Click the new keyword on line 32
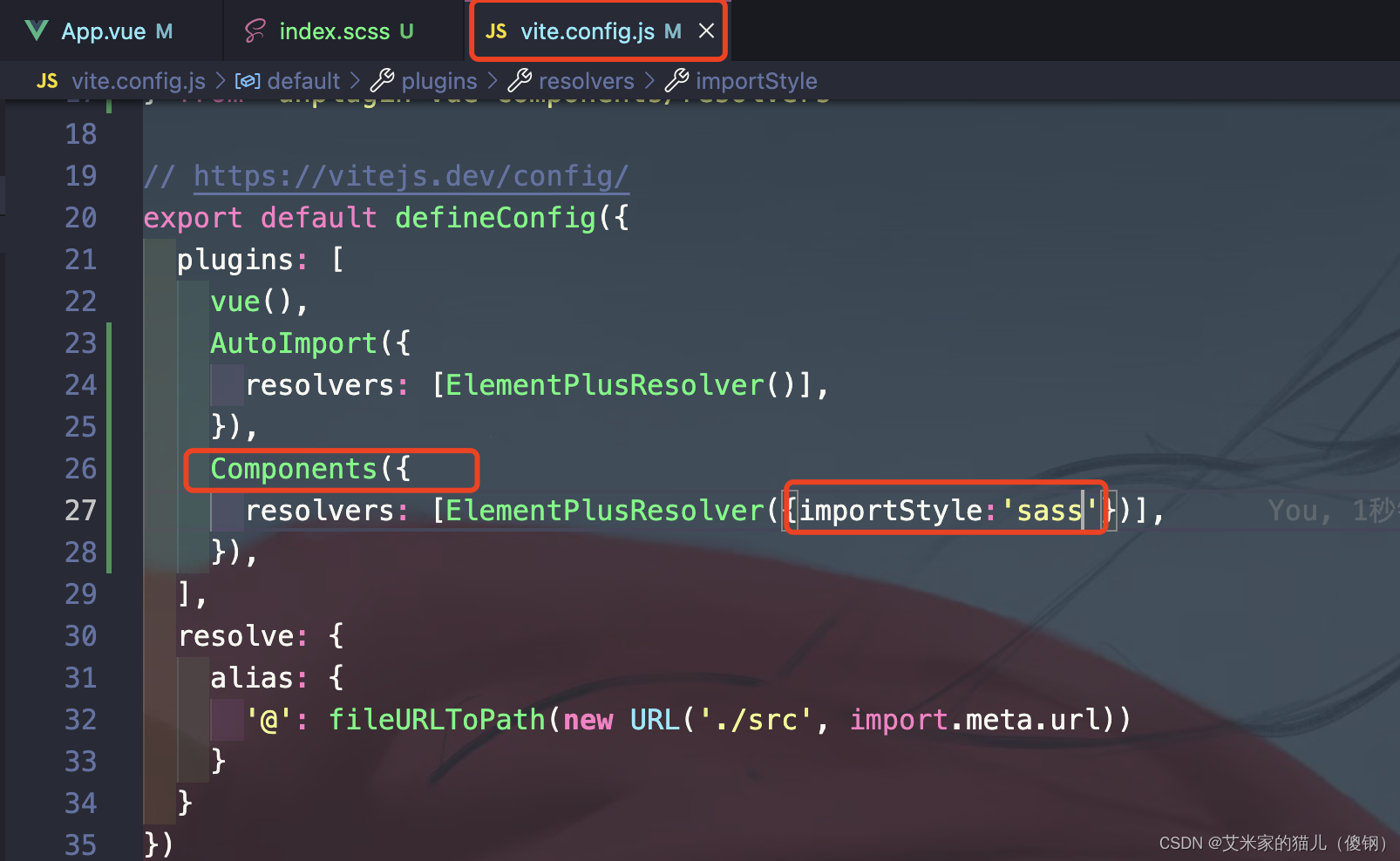Viewport: 1400px width, 861px height. tap(588, 720)
